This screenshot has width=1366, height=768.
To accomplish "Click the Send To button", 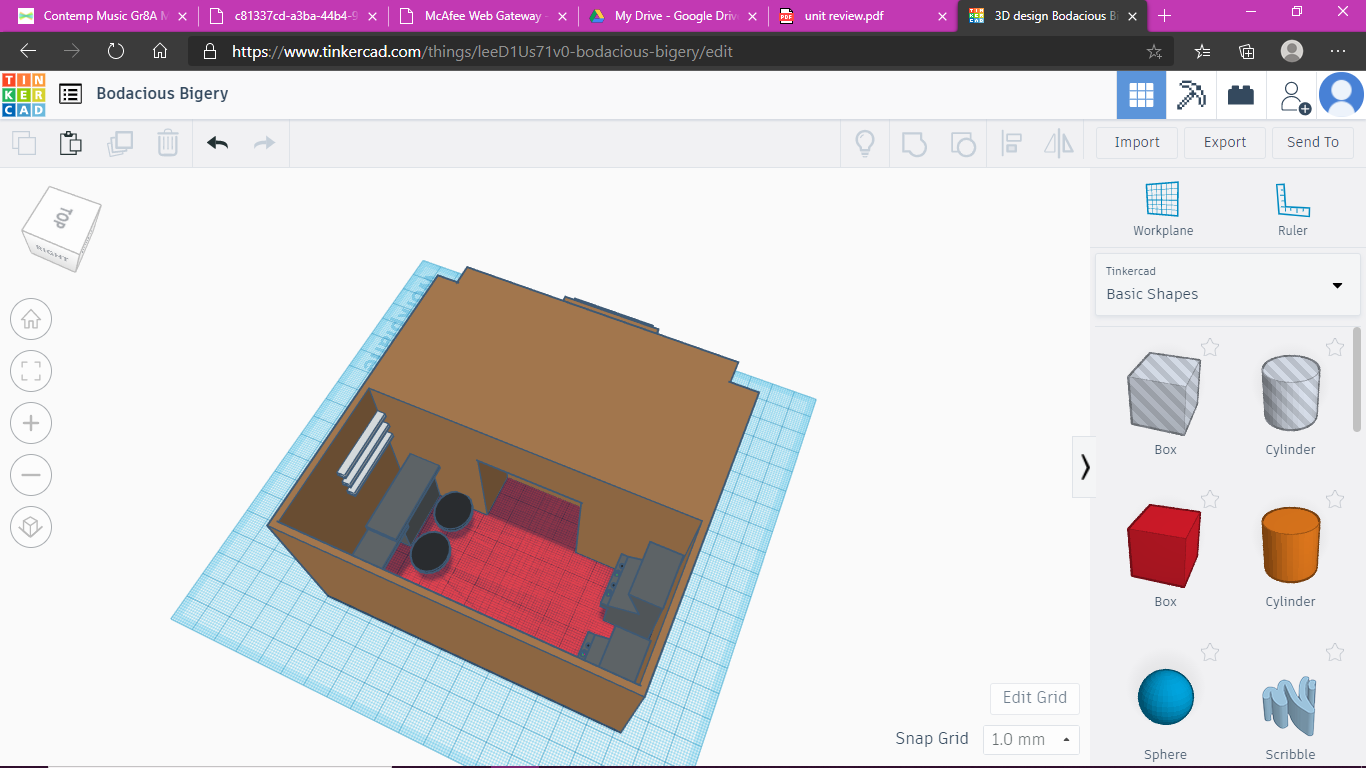I will pos(1313,143).
